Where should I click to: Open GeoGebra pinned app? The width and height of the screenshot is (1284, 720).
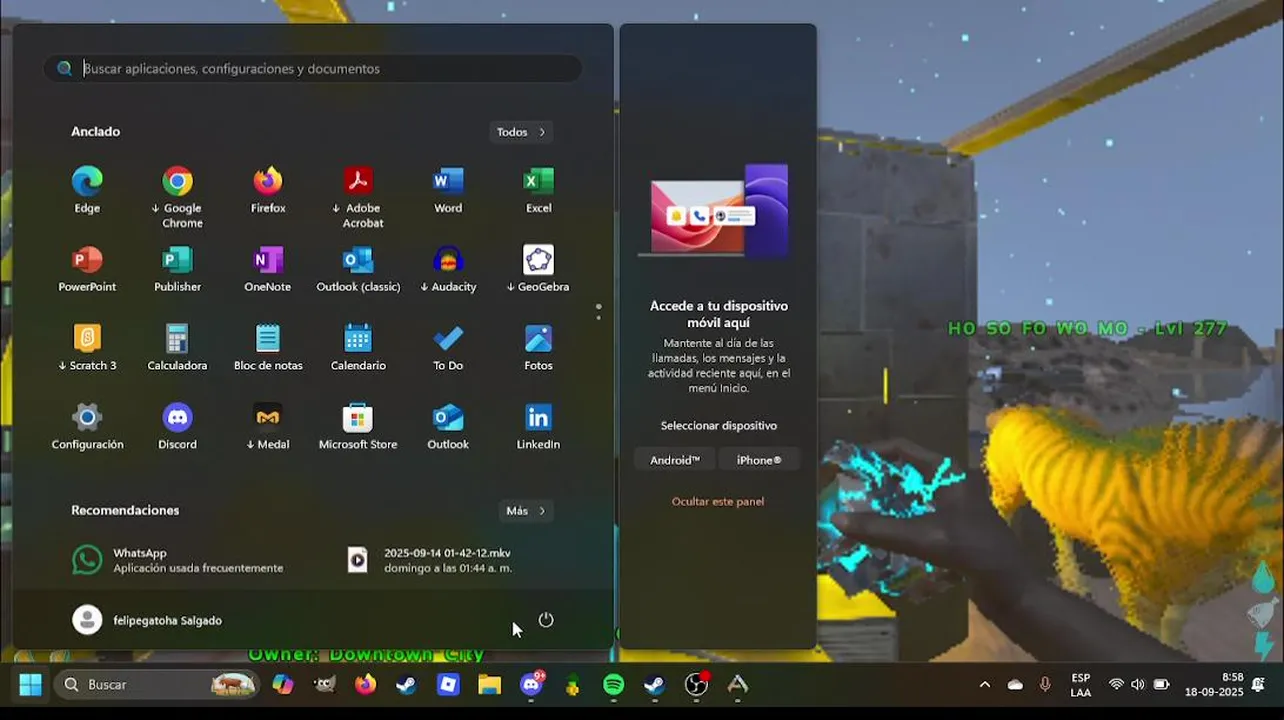538,269
